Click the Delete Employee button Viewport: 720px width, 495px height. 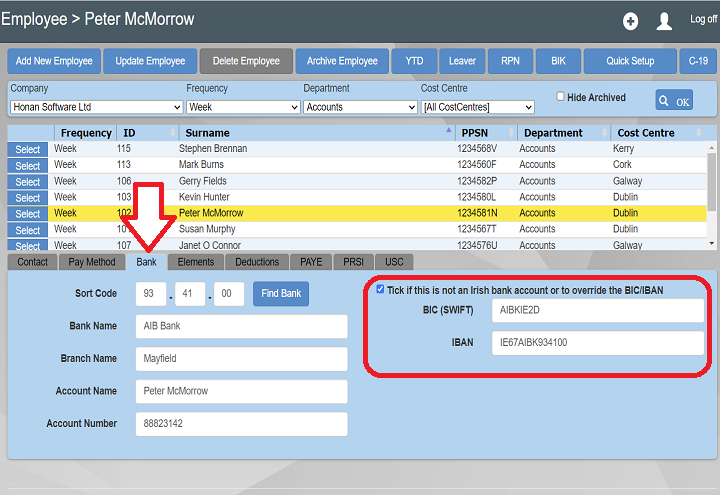pyautogui.click(x=246, y=61)
